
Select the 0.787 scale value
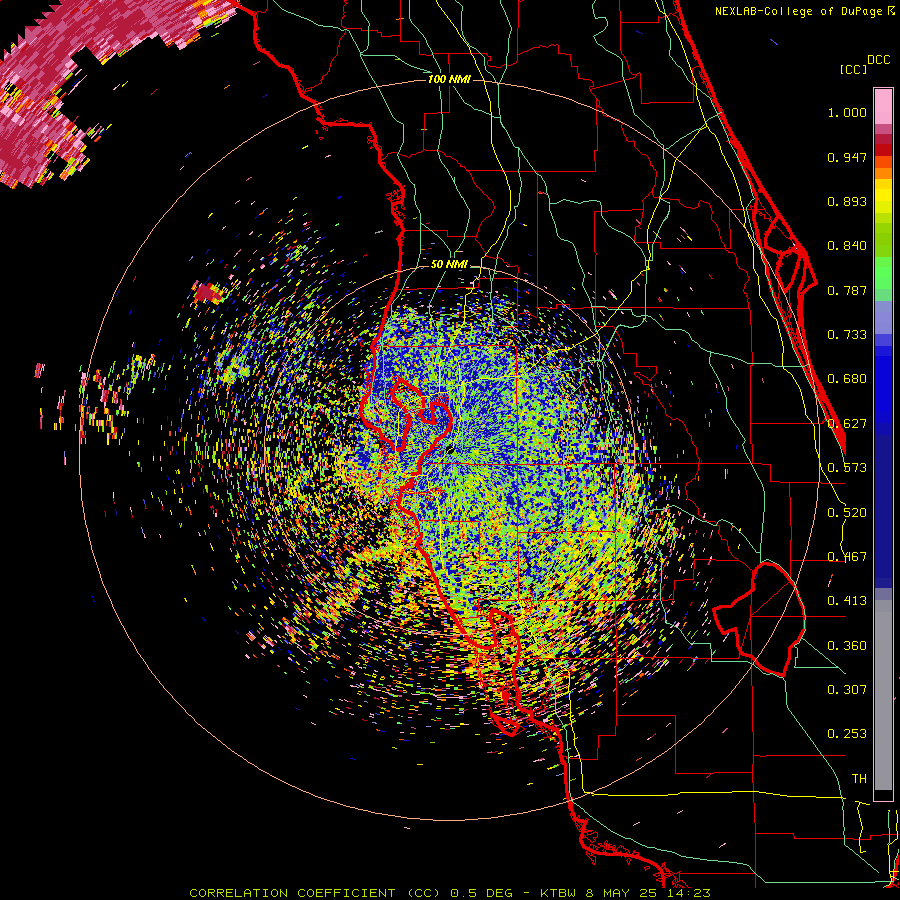point(847,290)
